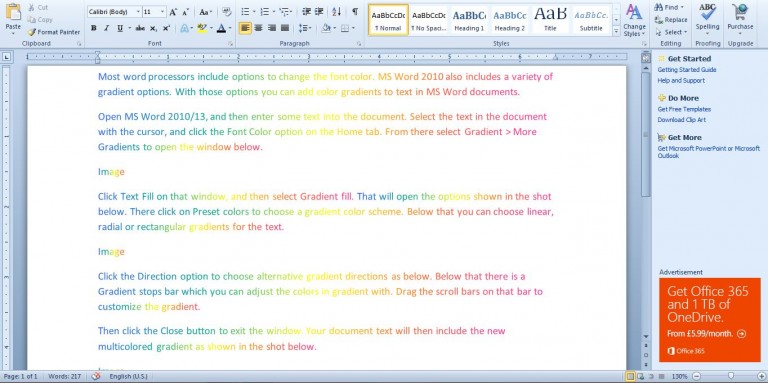The image size is (768, 383).
Task: Toggle Justify alignment
Action: pos(285,28)
